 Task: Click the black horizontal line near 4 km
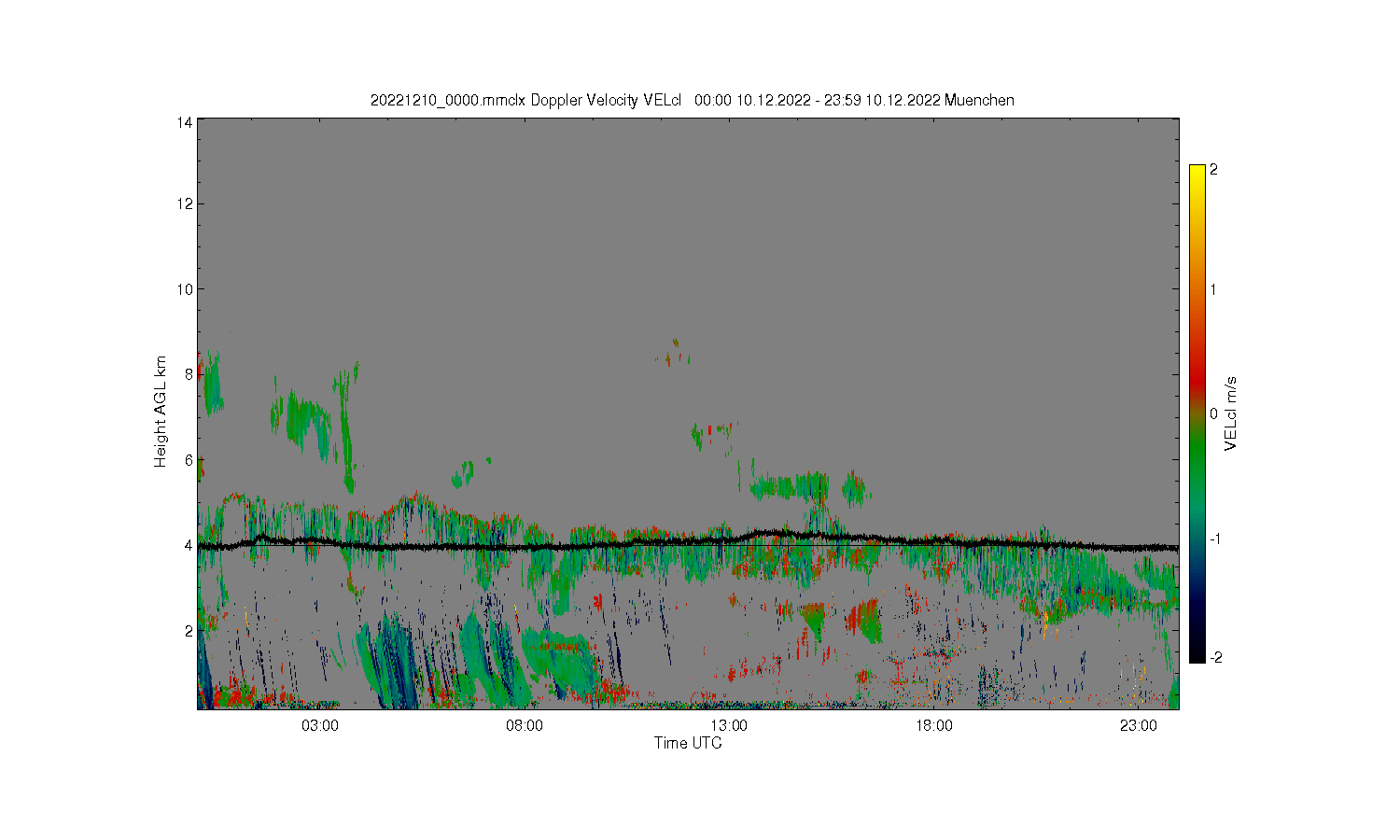click(688, 543)
